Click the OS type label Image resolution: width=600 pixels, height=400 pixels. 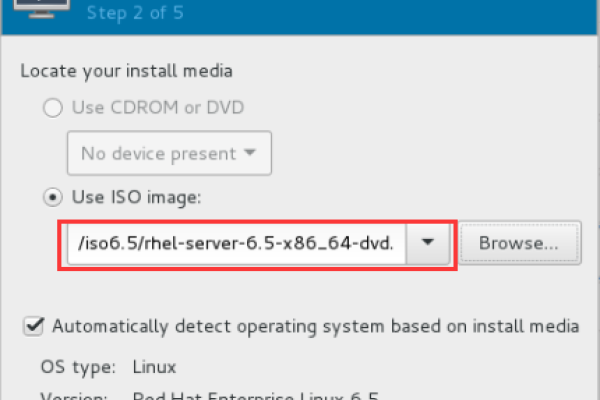(78, 367)
